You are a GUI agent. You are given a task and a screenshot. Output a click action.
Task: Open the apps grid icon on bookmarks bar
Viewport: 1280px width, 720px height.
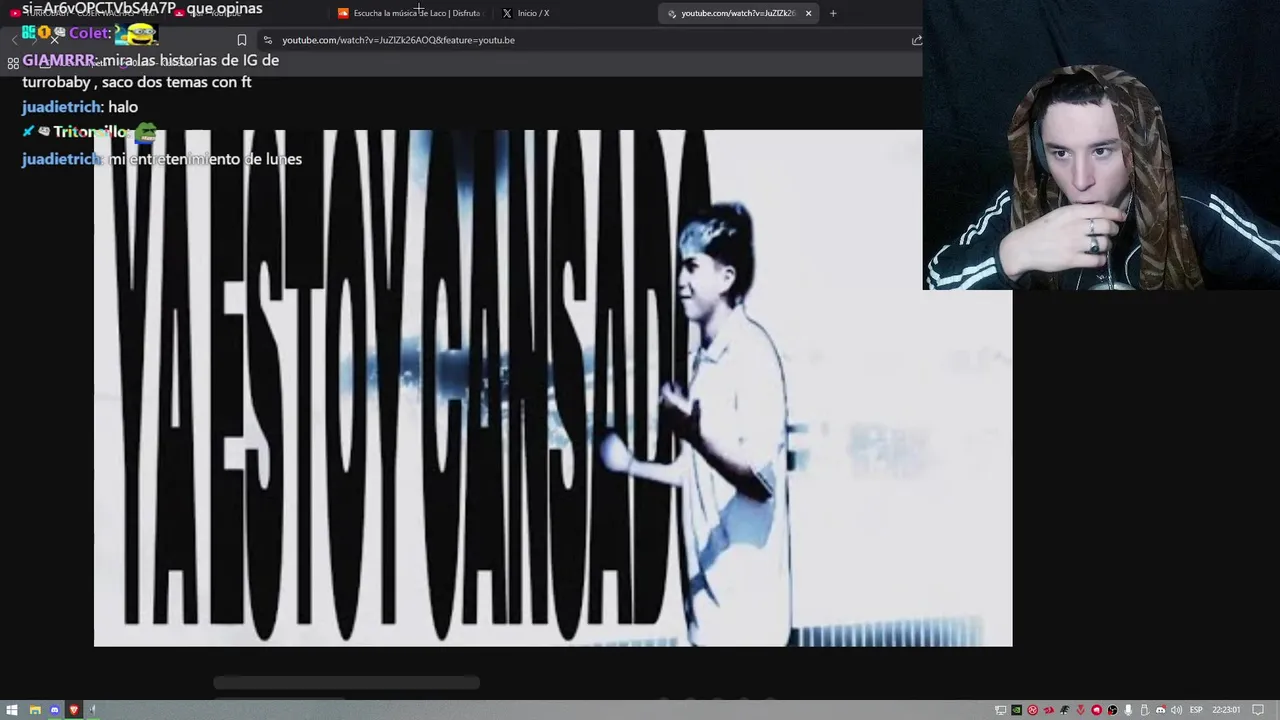click(x=13, y=63)
